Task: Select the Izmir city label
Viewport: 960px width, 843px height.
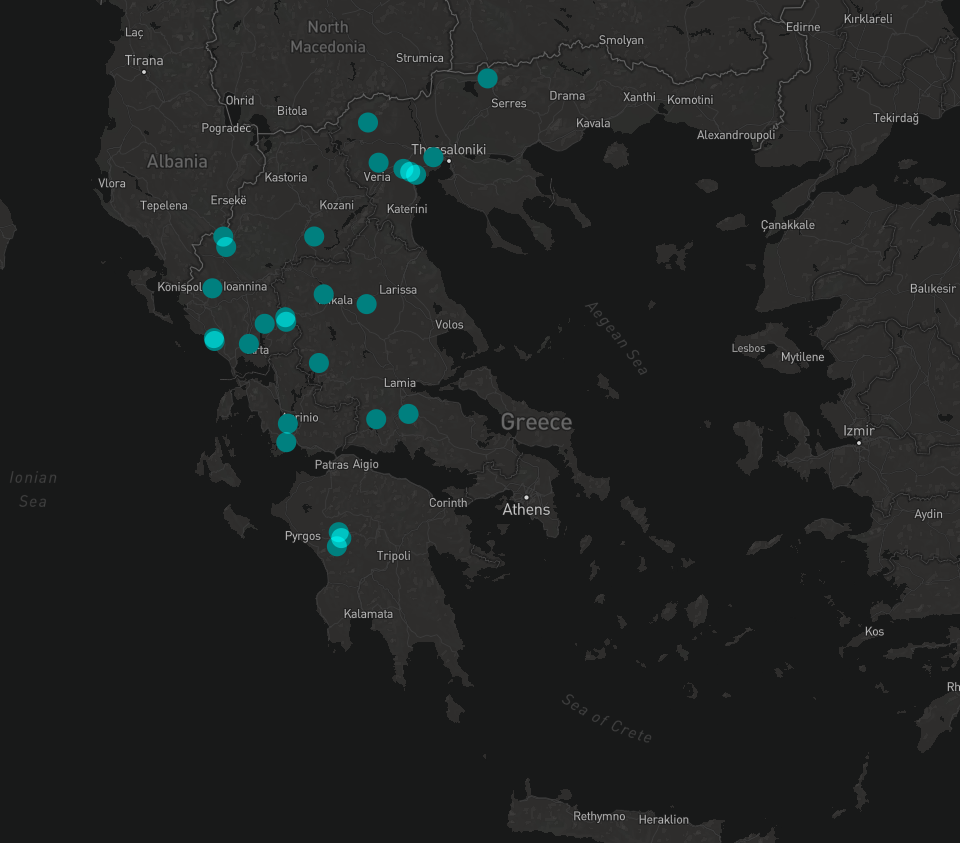Action: pyautogui.click(x=858, y=431)
